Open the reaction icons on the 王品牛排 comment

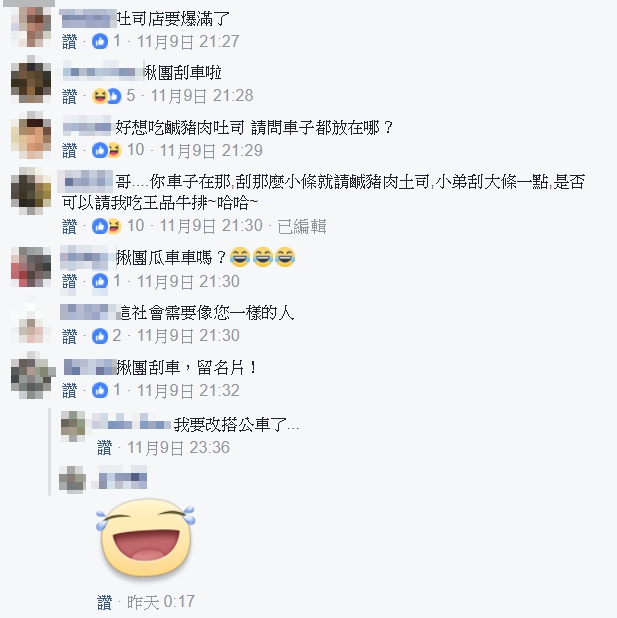point(106,226)
